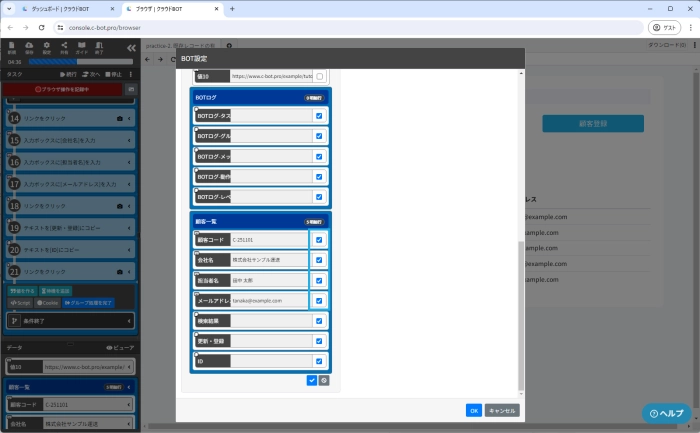Open the ビューア data viewer
Viewport: 700px width, 433px height.
pos(120,347)
